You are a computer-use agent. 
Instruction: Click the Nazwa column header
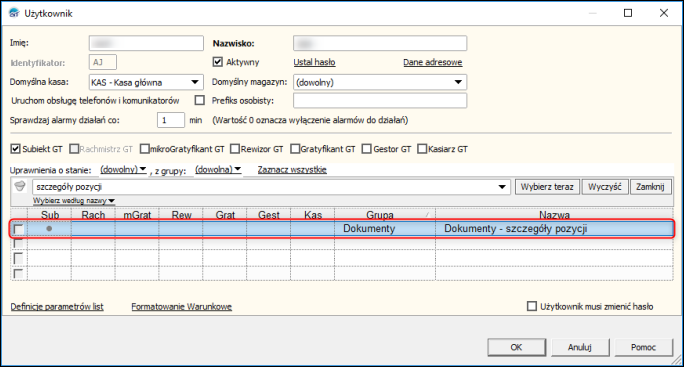[554, 215]
